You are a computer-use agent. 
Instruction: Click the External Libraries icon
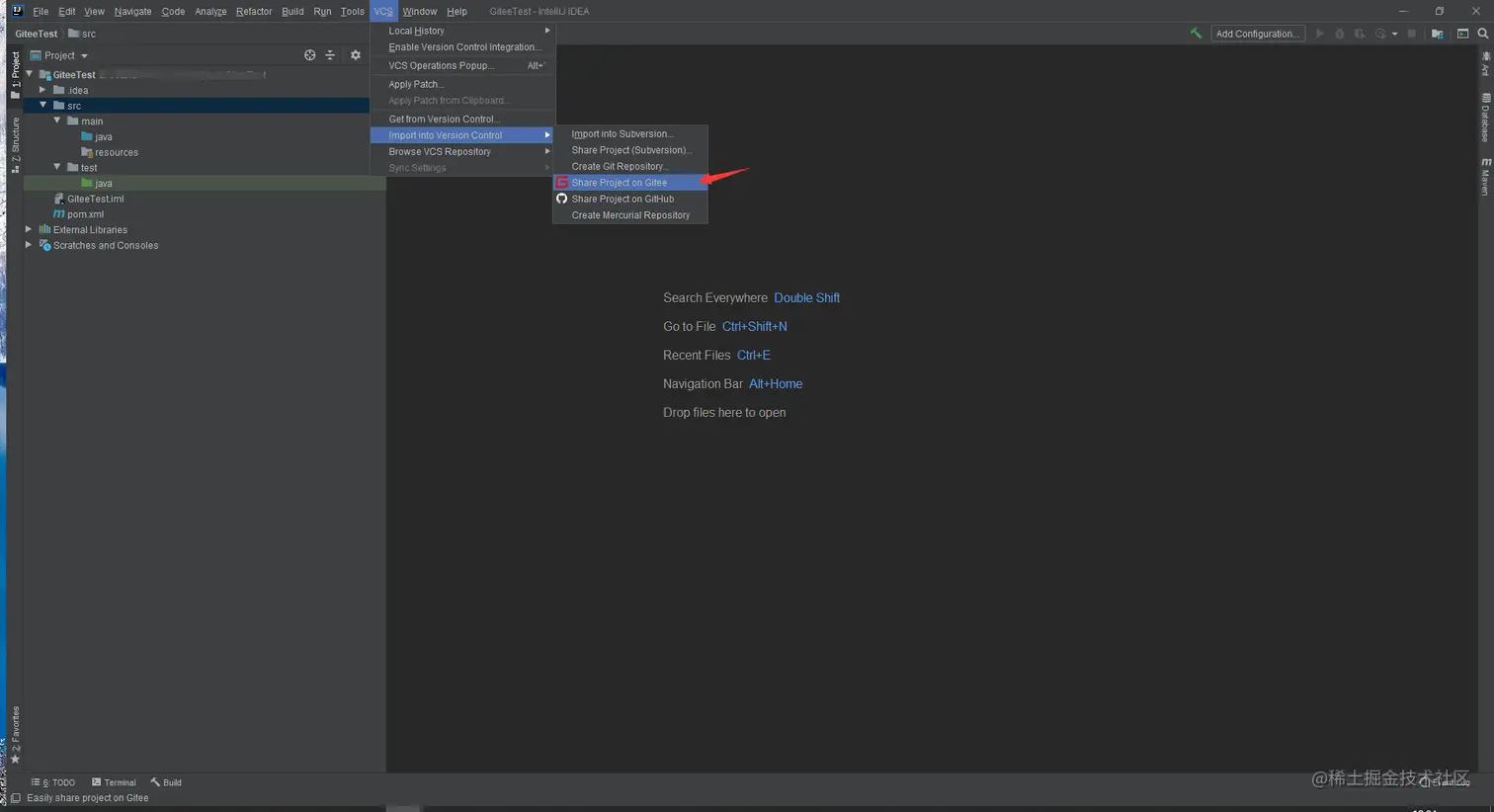(x=44, y=229)
